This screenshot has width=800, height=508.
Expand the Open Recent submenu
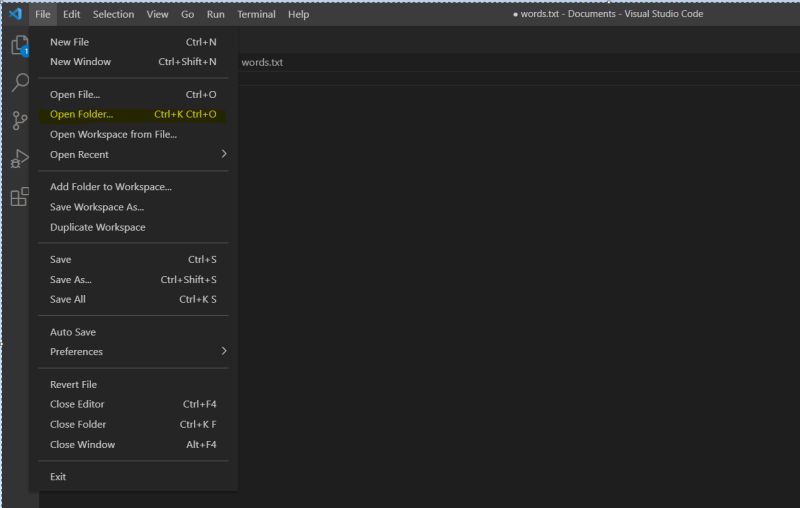133,154
